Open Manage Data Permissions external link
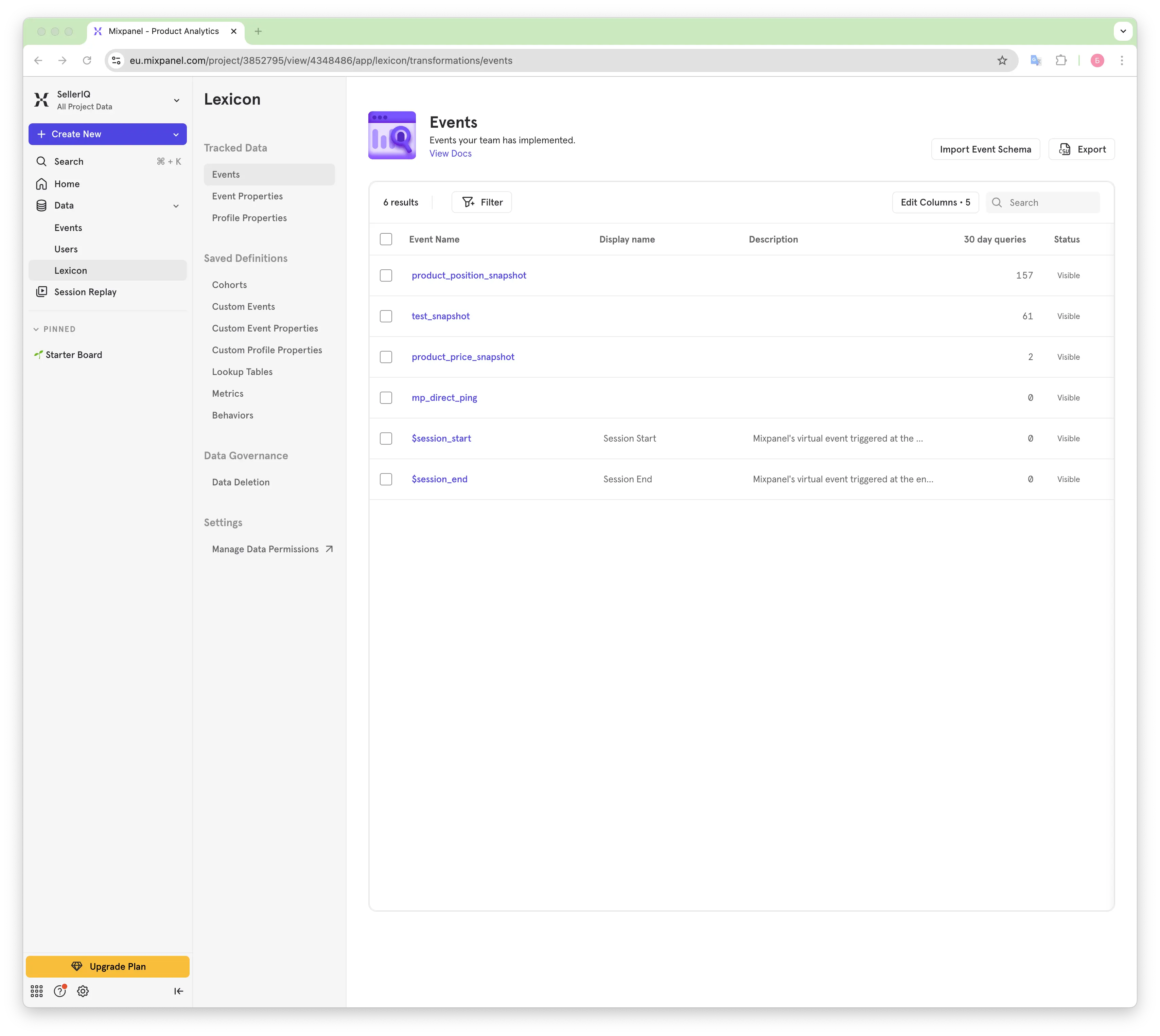 272,549
